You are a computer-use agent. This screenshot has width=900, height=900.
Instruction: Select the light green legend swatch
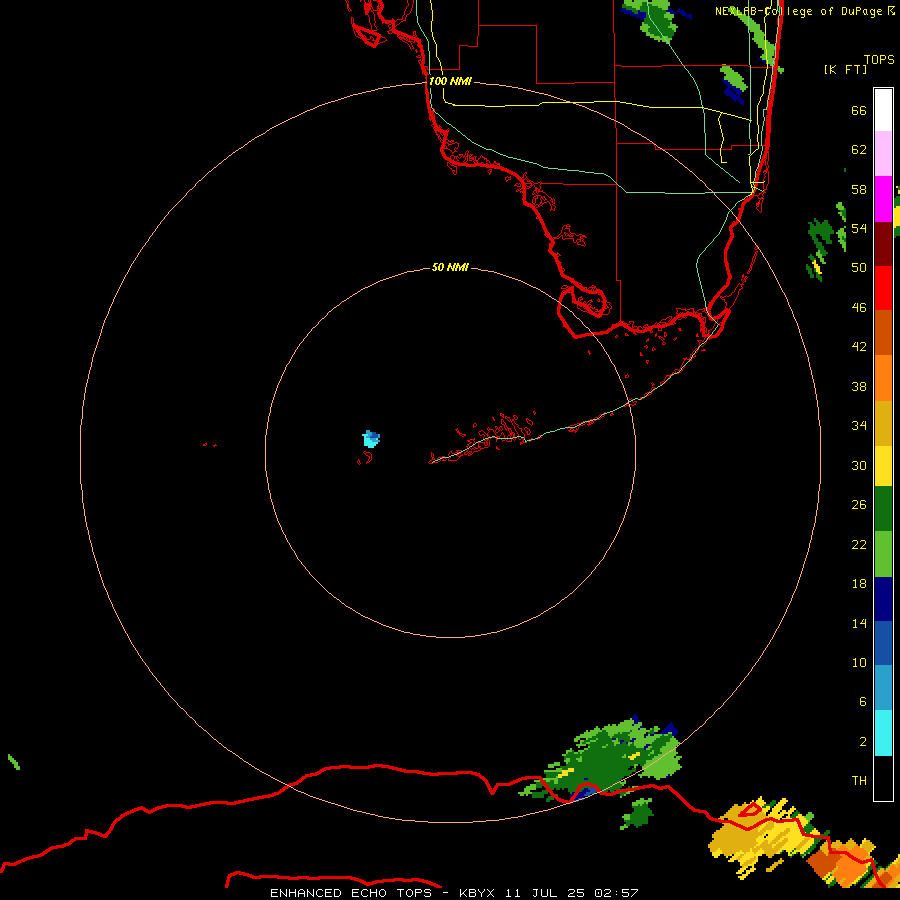[x=883, y=554]
